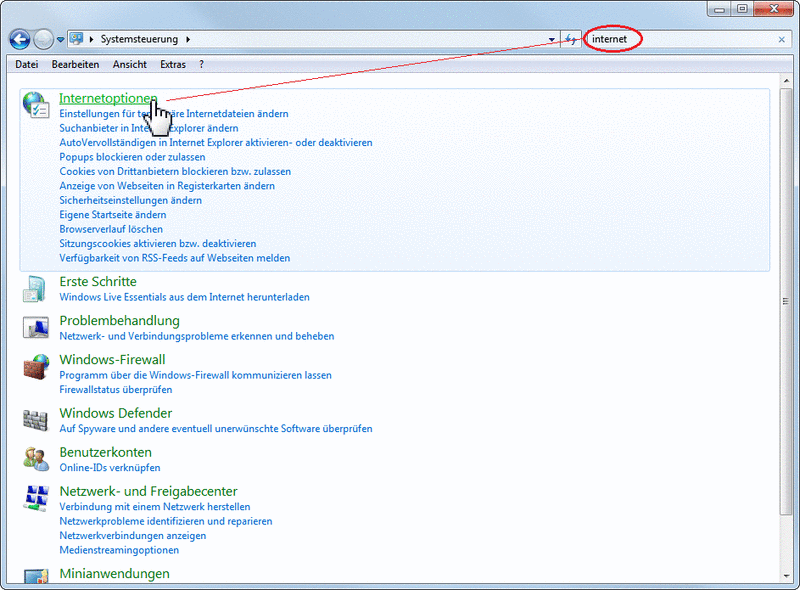800x590 pixels.
Task: Click Cookies von Drittanbietern blockieren link
Action: coord(175,171)
